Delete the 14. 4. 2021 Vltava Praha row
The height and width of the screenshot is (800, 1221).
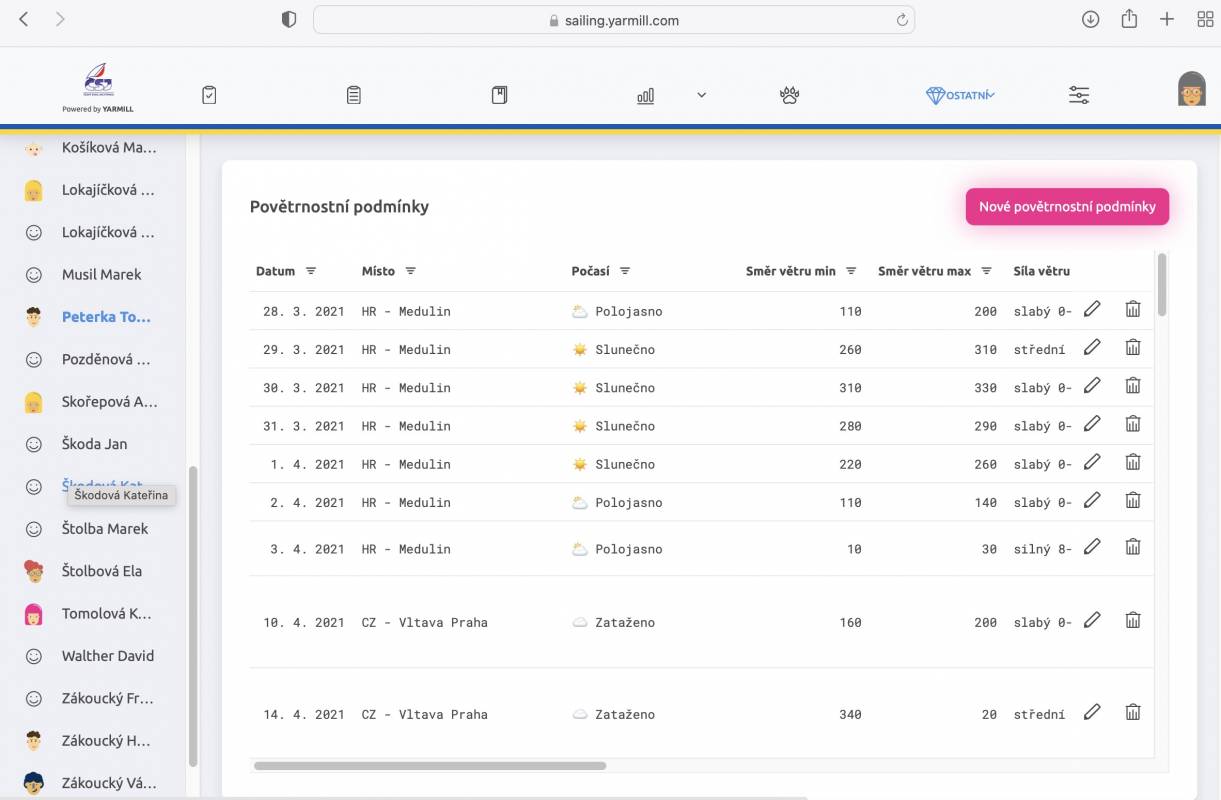coord(1133,713)
